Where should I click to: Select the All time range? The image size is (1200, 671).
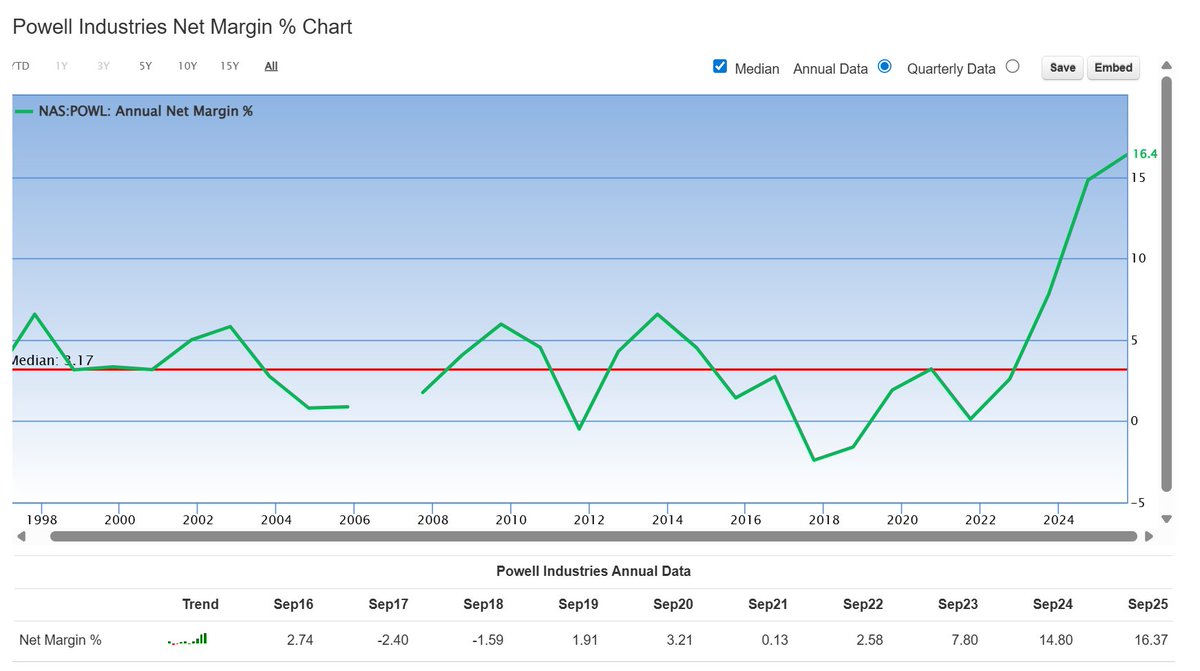tap(271, 66)
